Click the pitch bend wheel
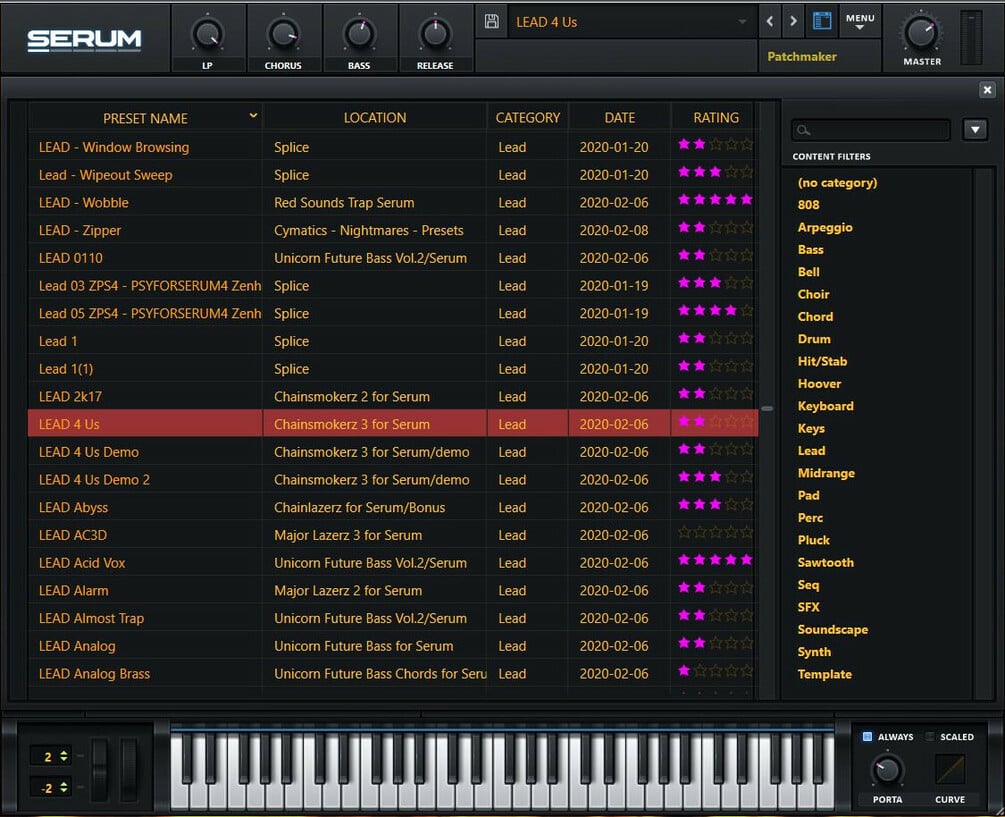The width and height of the screenshot is (1005, 817). click(100, 770)
